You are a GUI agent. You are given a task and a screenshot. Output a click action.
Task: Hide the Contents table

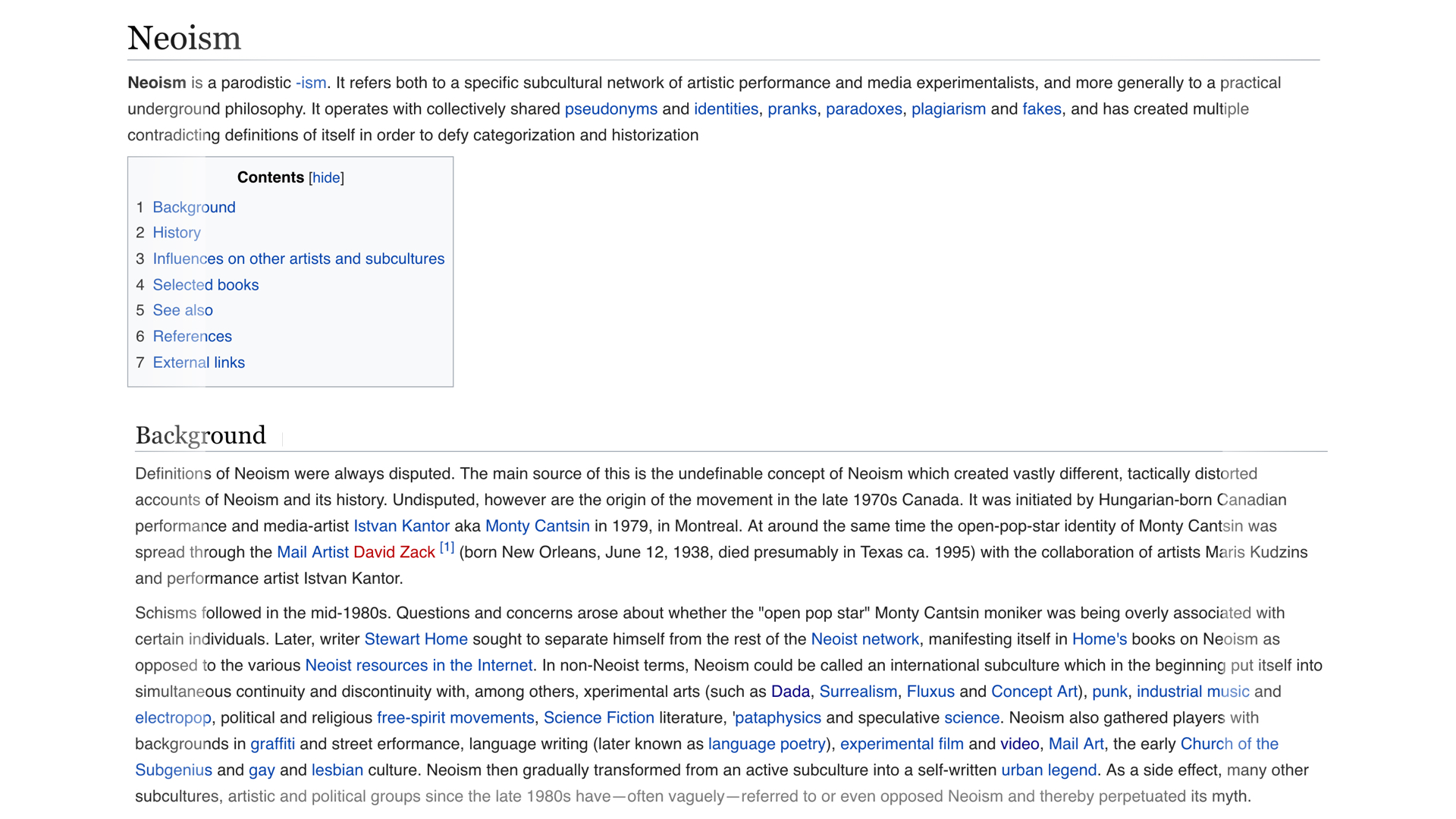tap(326, 177)
